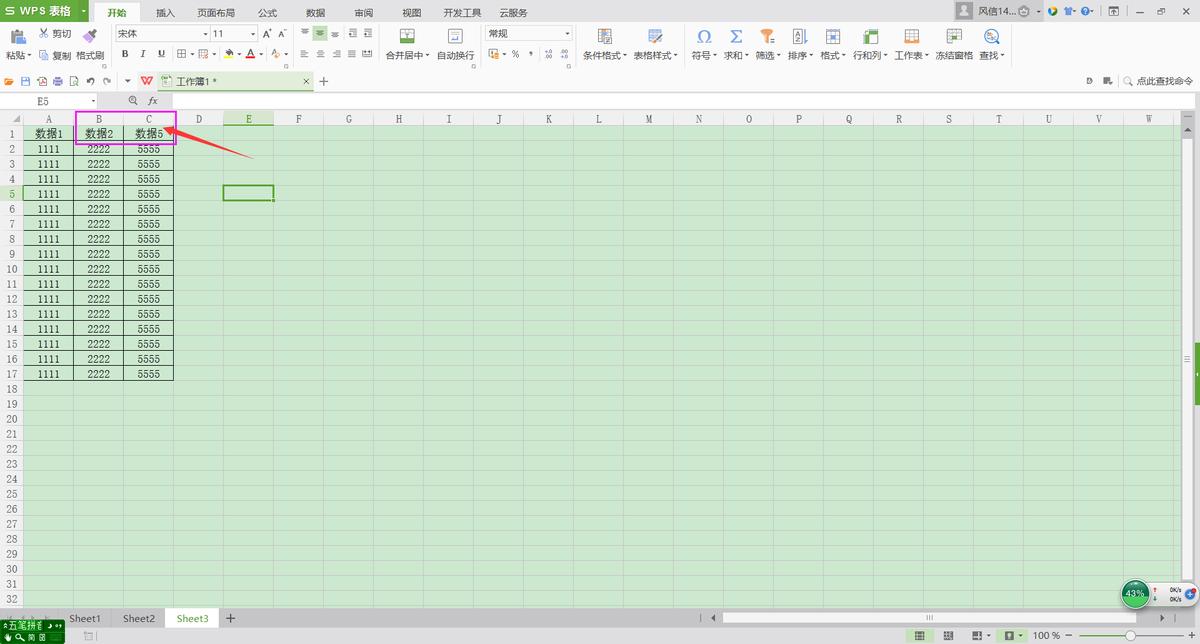
Task: Click the Format Painter (格式刷) icon
Action: click(x=90, y=36)
